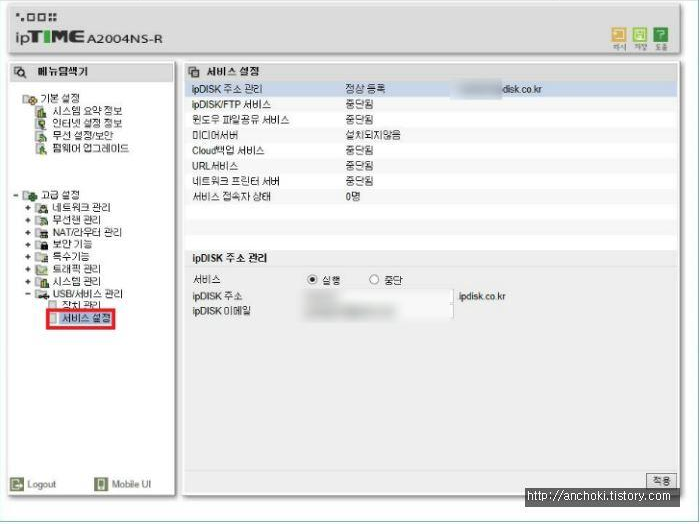Select the URL서비스 row
Screen dimensions: 700x524
pyautogui.click(x=431, y=166)
